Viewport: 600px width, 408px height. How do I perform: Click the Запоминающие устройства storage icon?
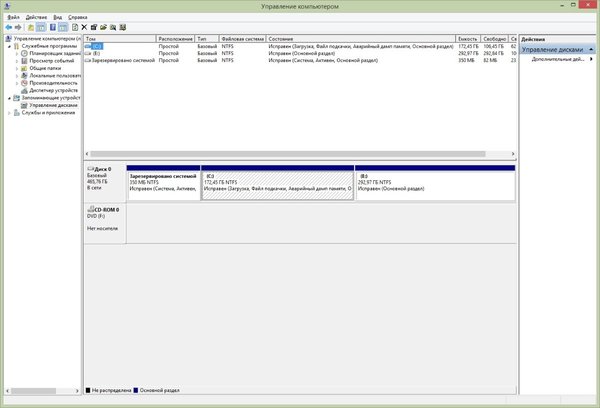pyautogui.click(x=16, y=98)
